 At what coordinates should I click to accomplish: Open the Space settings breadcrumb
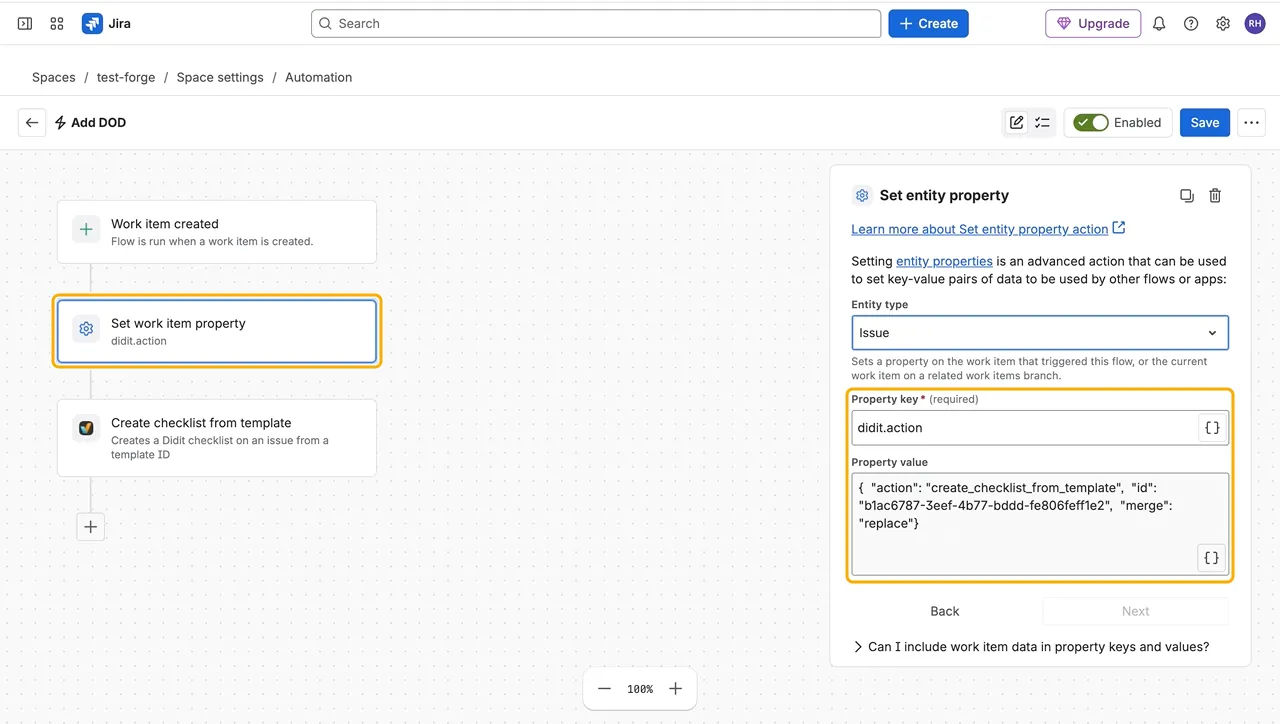point(220,77)
